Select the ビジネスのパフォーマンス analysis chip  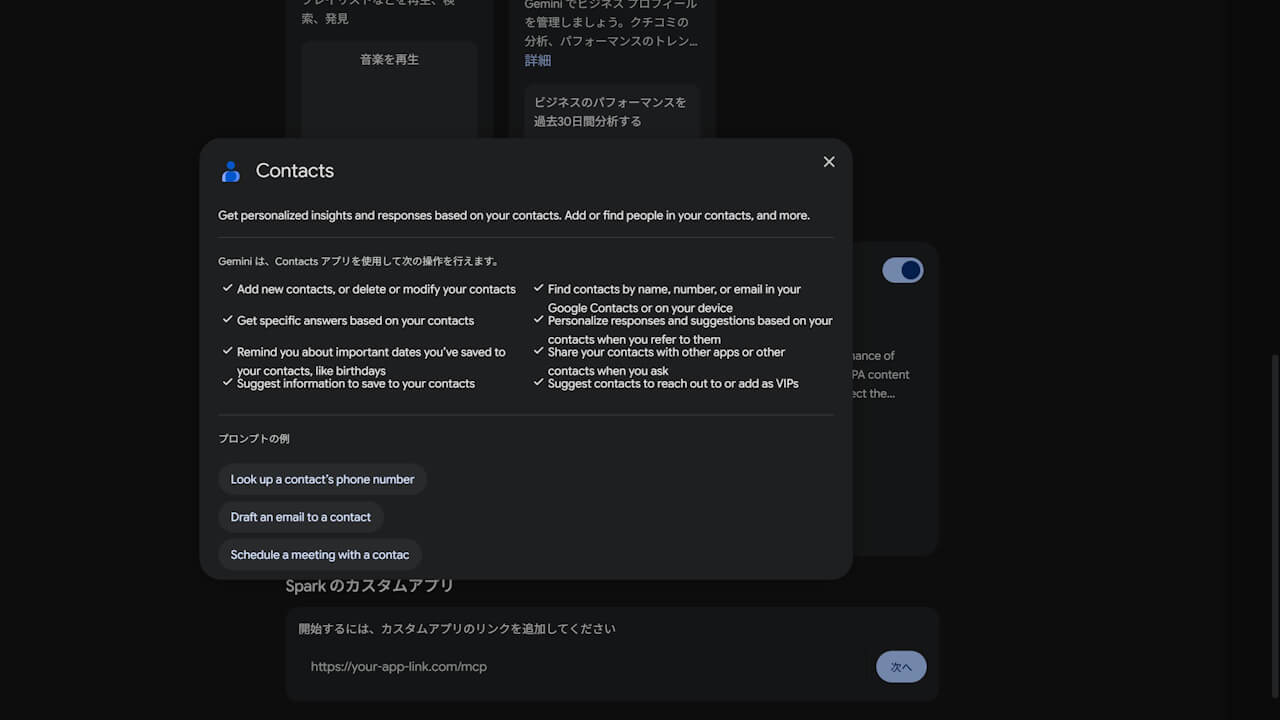[611, 111]
